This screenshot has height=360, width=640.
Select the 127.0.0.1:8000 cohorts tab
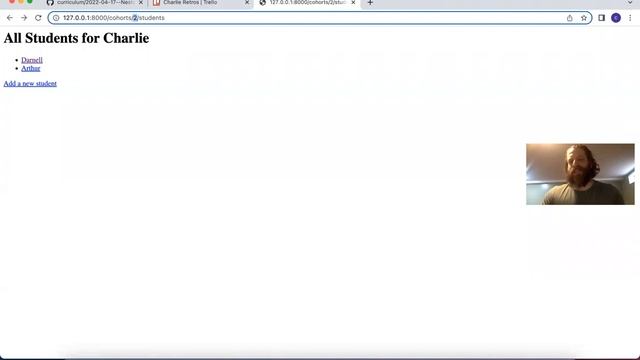[x=307, y=3]
